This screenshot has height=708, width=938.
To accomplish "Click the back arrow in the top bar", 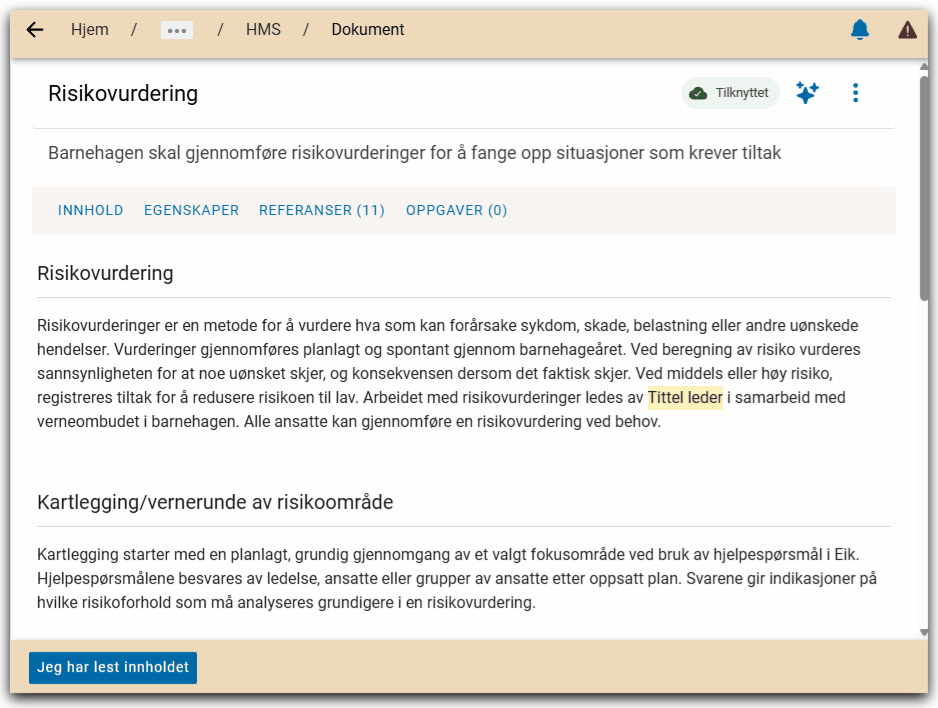I will click(35, 29).
